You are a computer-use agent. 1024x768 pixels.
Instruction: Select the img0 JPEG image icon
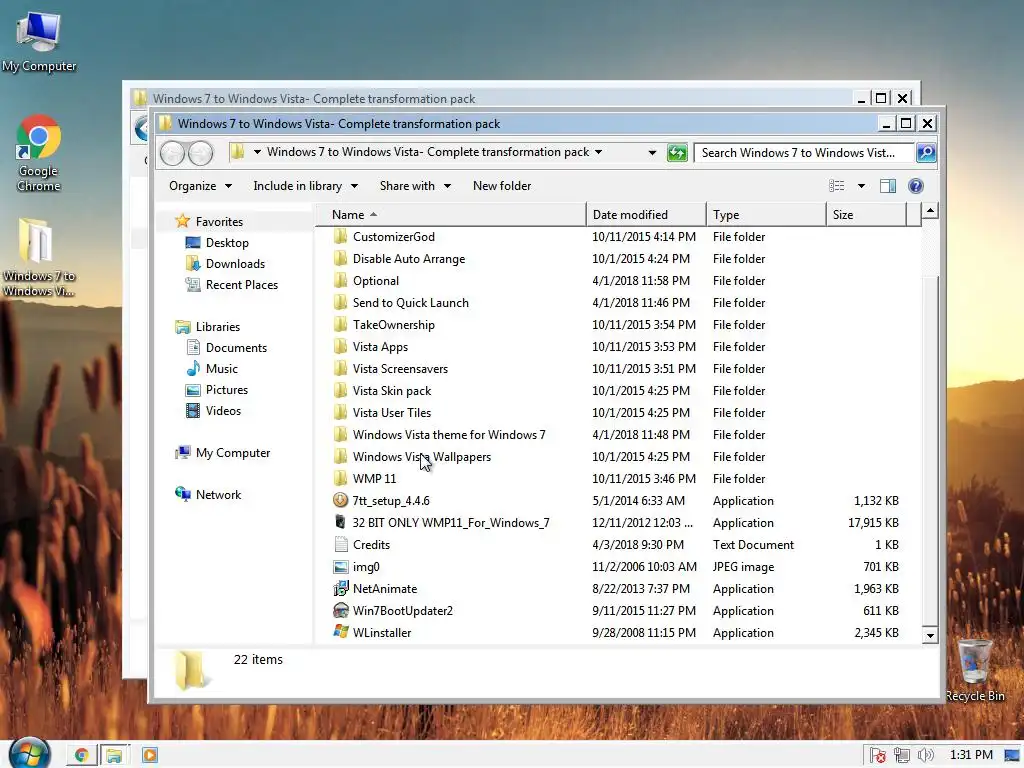click(x=340, y=567)
